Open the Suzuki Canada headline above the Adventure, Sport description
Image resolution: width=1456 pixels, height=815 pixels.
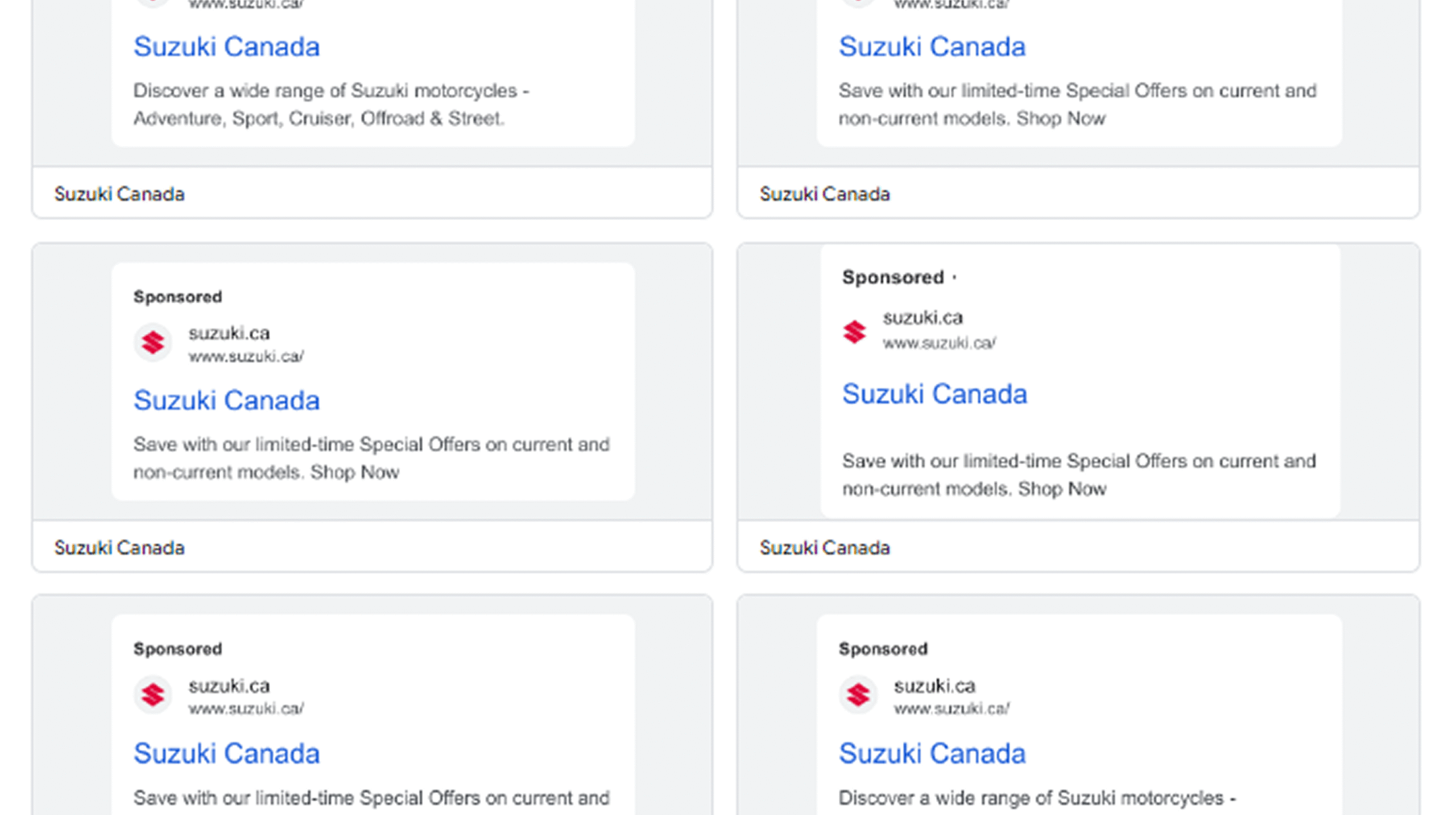(226, 47)
